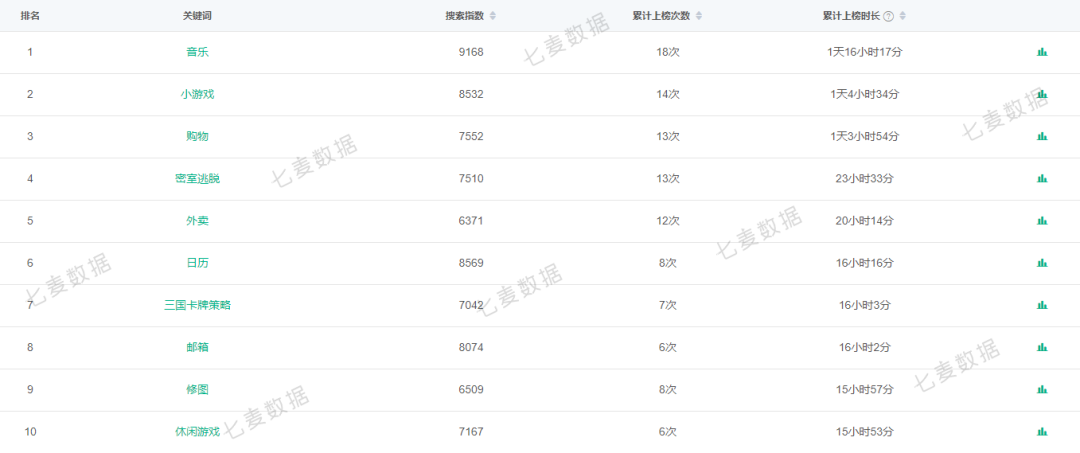Sort by 累计上榜次数 column arrows

tap(699, 16)
